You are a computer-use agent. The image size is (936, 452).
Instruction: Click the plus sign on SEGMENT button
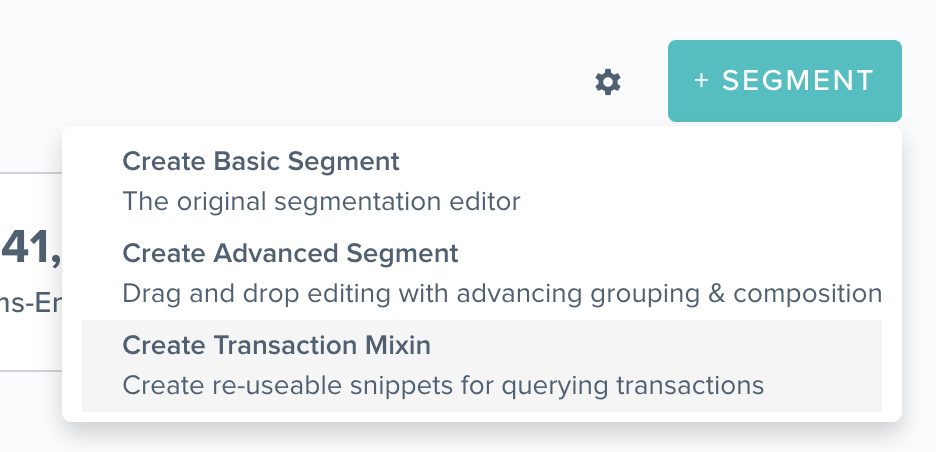pyautogui.click(x=701, y=81)
